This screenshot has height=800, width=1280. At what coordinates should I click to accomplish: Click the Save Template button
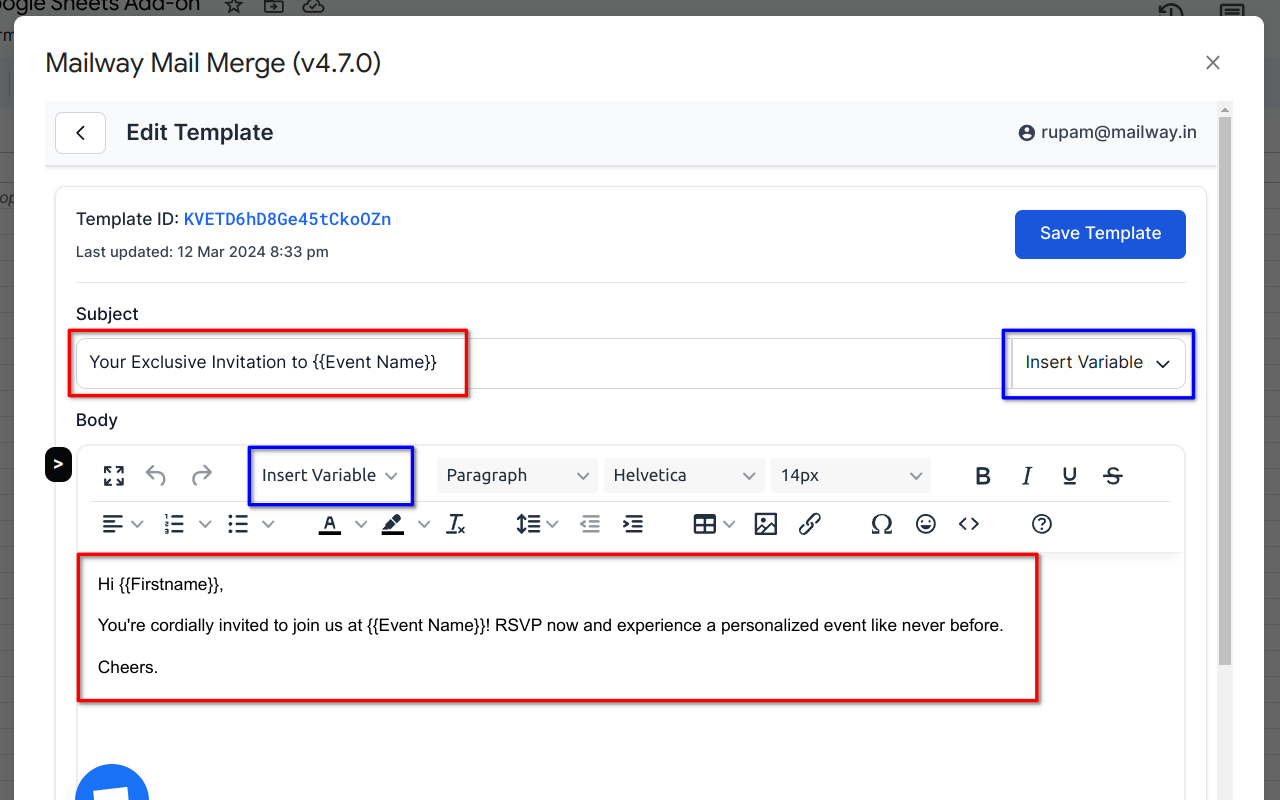click(x=1100, y=234)
